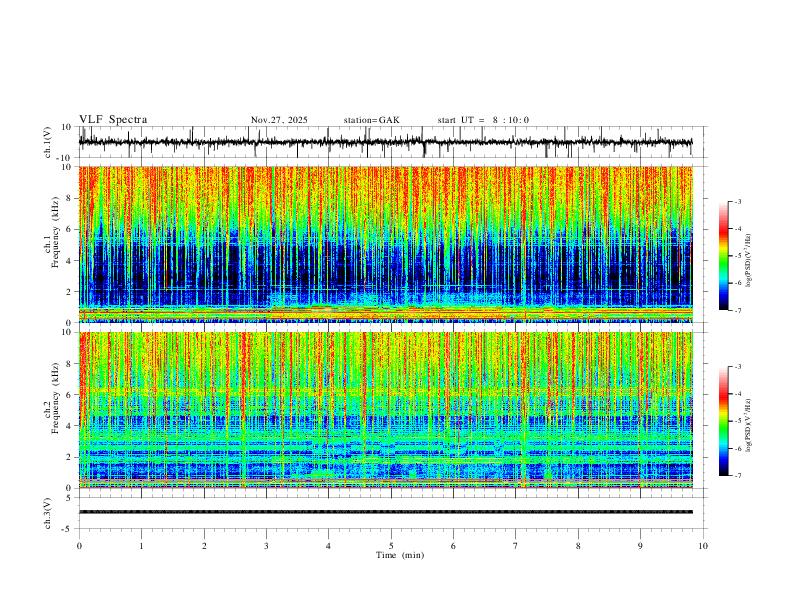Click the "-3" label on upper color bar
Image resolution: width=792 pixels, height=612 pixels.
[x=738, y=201]
